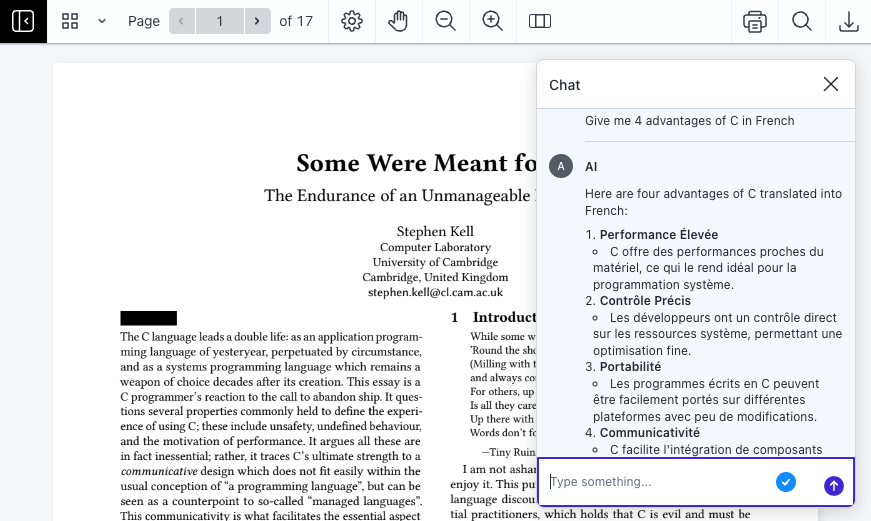
Task: Click the email stephen.kell@cl.cam.ac.uk
Action: click(435, 292)
